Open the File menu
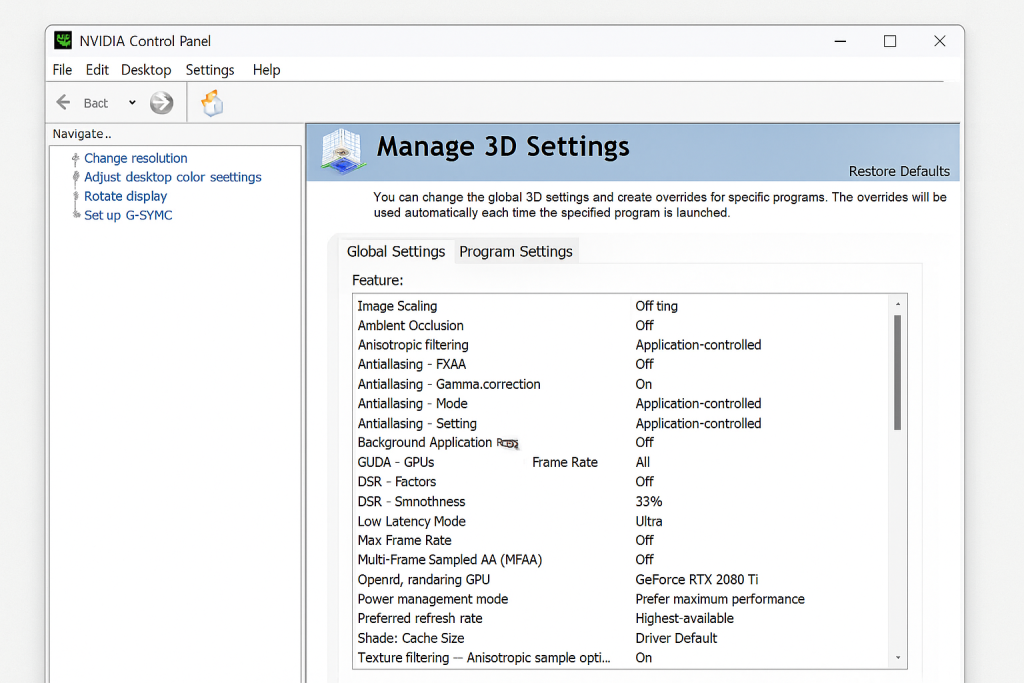 point(62,70)
